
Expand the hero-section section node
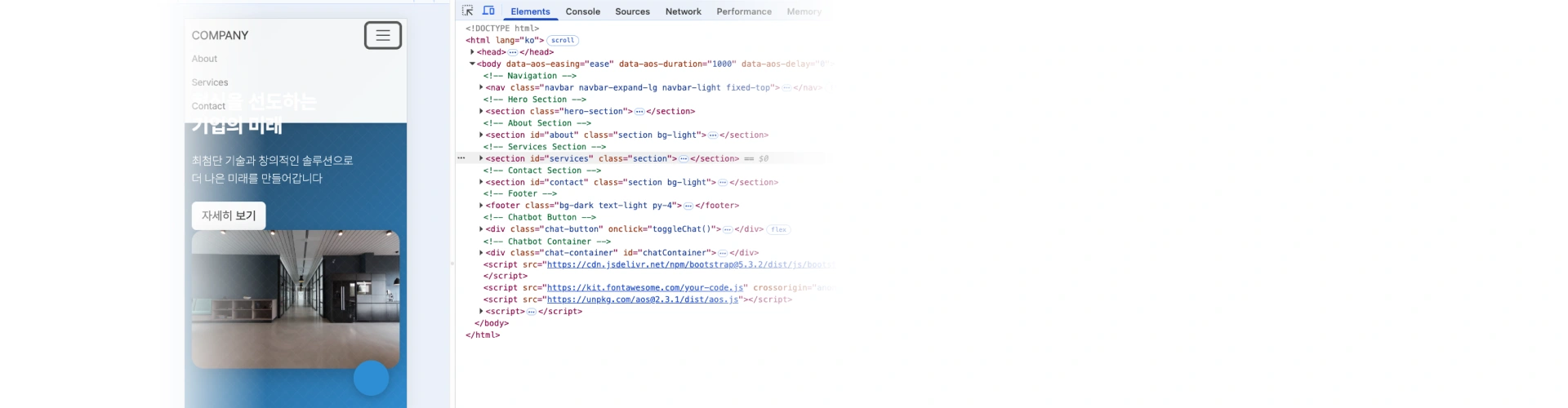tap(481, 111)
